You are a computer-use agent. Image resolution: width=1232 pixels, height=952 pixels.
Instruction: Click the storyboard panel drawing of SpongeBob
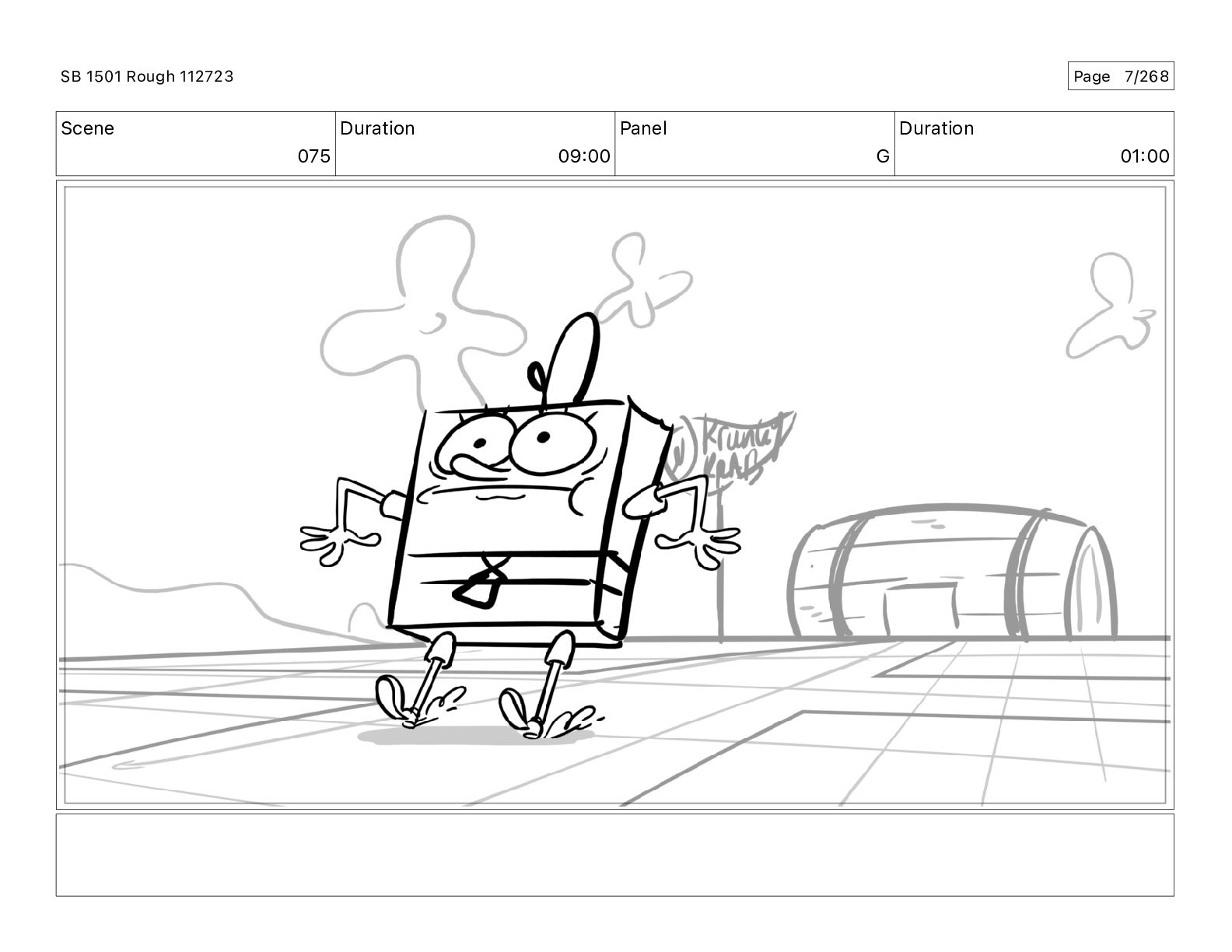coord(614,495)
